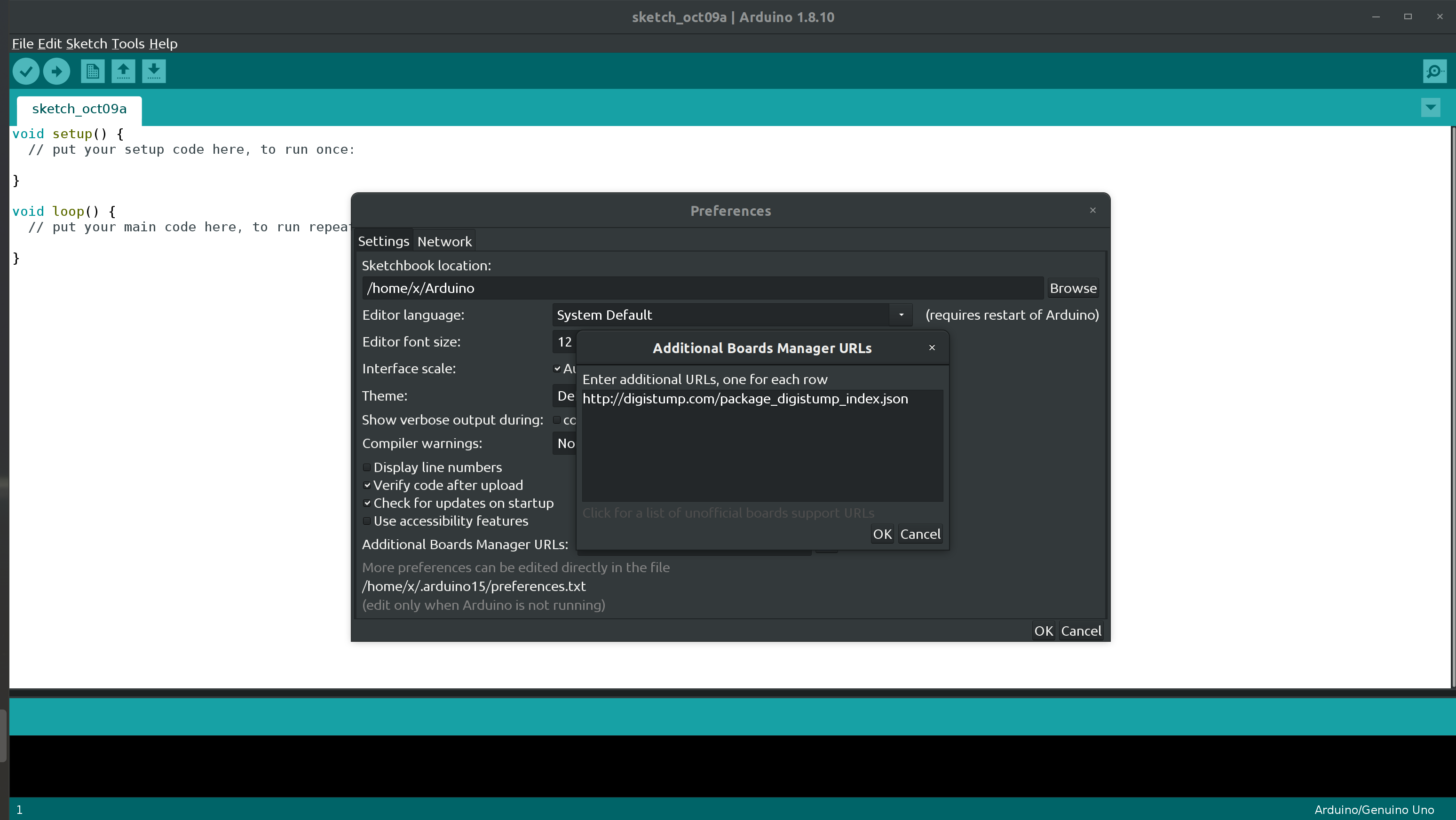Enable Use accessibility features checkbox
The height and width of the screenshot is (820, 1456).
[367, 520]
